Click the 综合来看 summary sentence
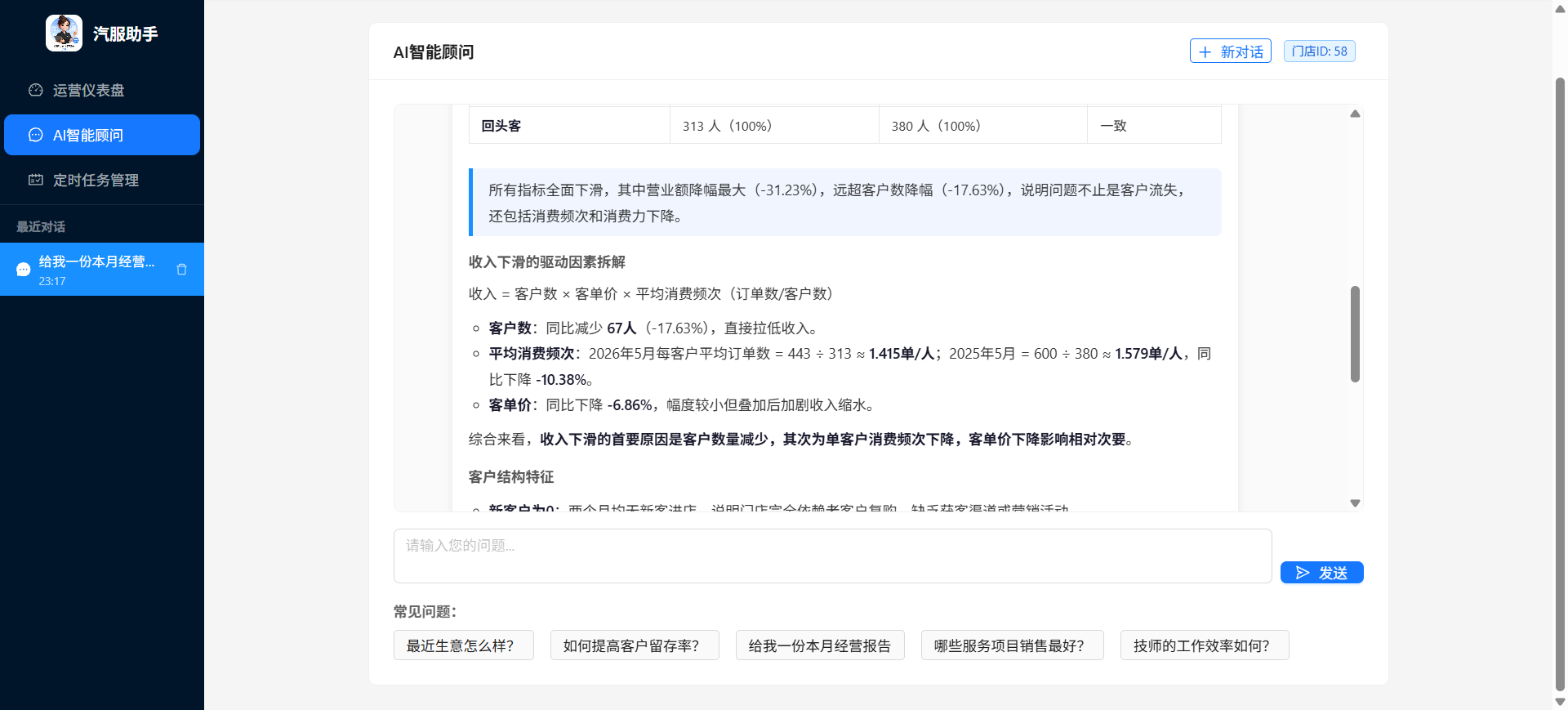 pyautogui.click(x=801, y=439)
